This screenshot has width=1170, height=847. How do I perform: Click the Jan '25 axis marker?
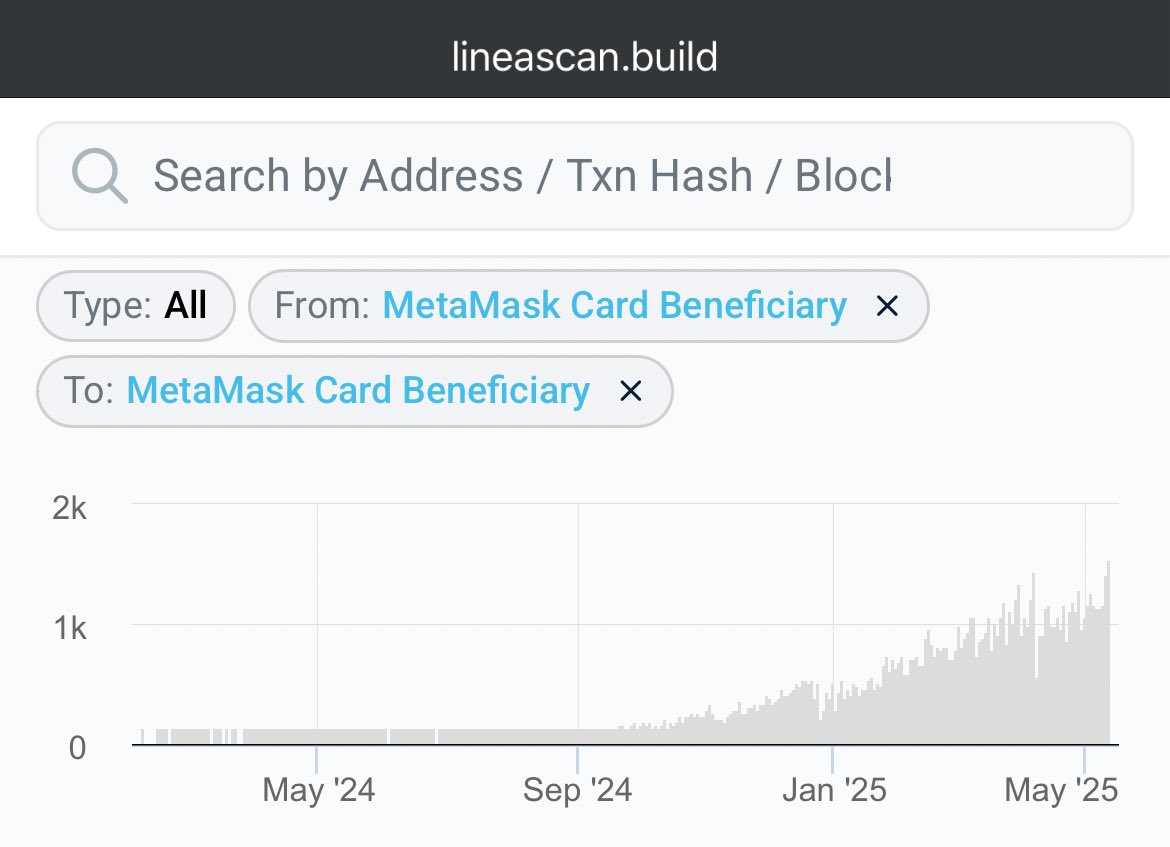834,790
